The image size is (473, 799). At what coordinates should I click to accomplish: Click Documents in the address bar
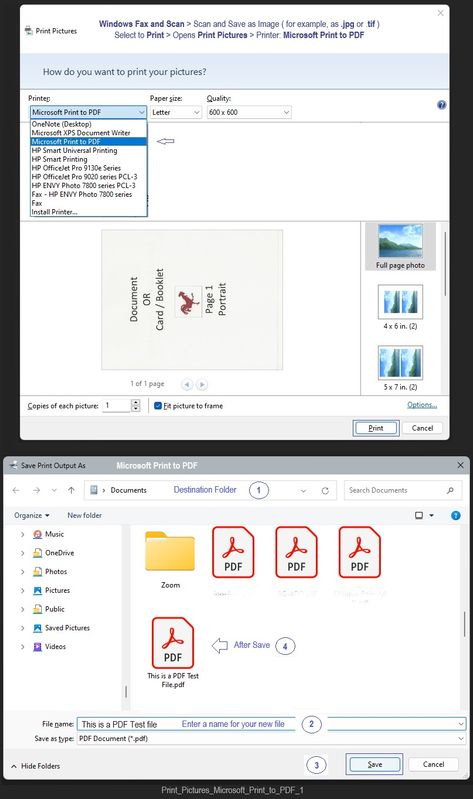click(x=128, y=490)
